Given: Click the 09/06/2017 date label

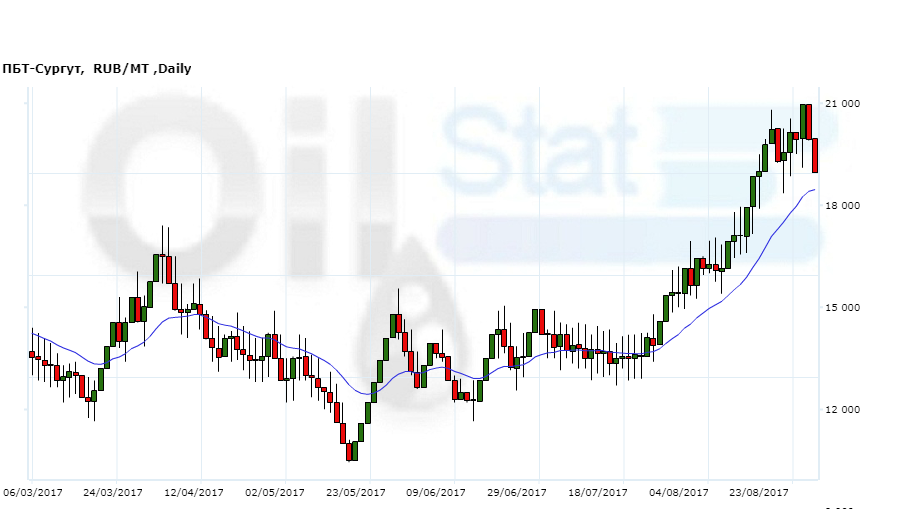Looking at the screenshot, I should click(x=436, y=493).
